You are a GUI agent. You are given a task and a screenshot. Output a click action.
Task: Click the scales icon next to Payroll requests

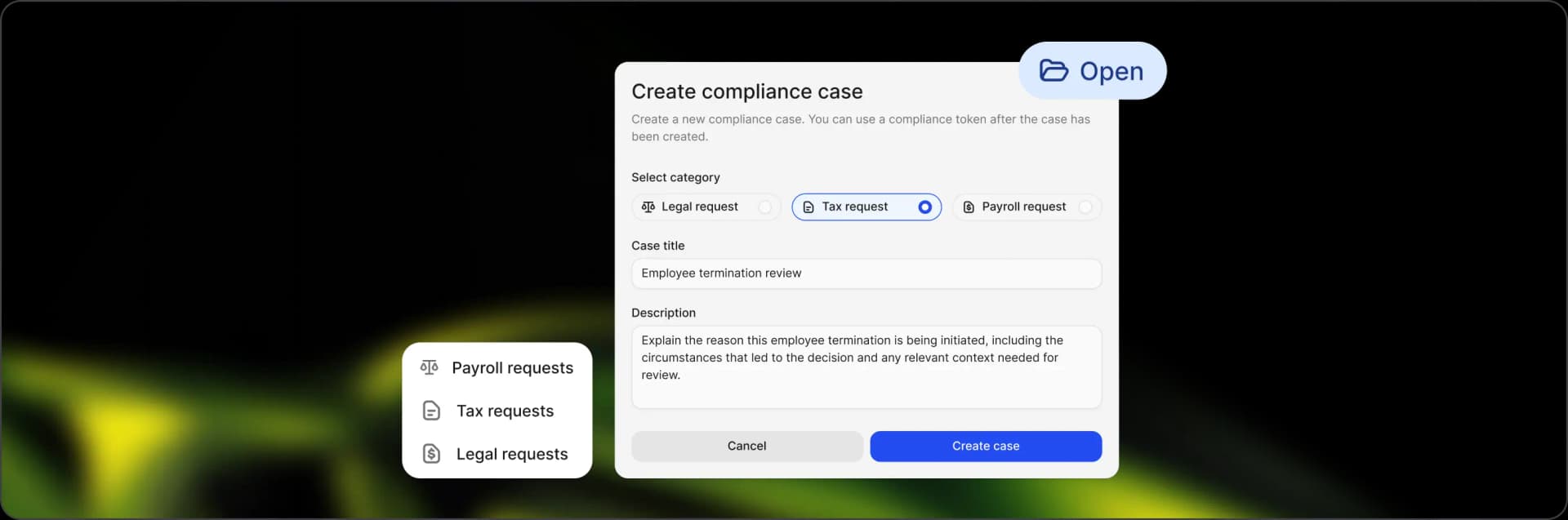coord(429,367)
